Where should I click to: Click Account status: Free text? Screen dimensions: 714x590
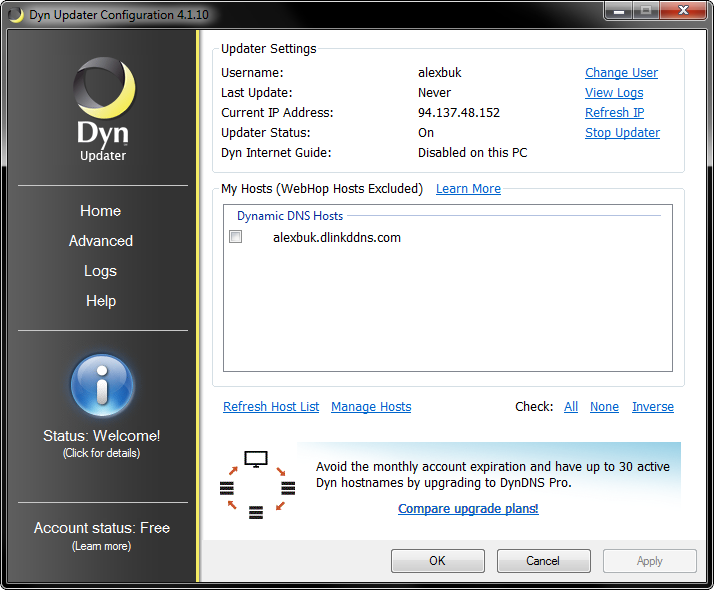point(102,528)
